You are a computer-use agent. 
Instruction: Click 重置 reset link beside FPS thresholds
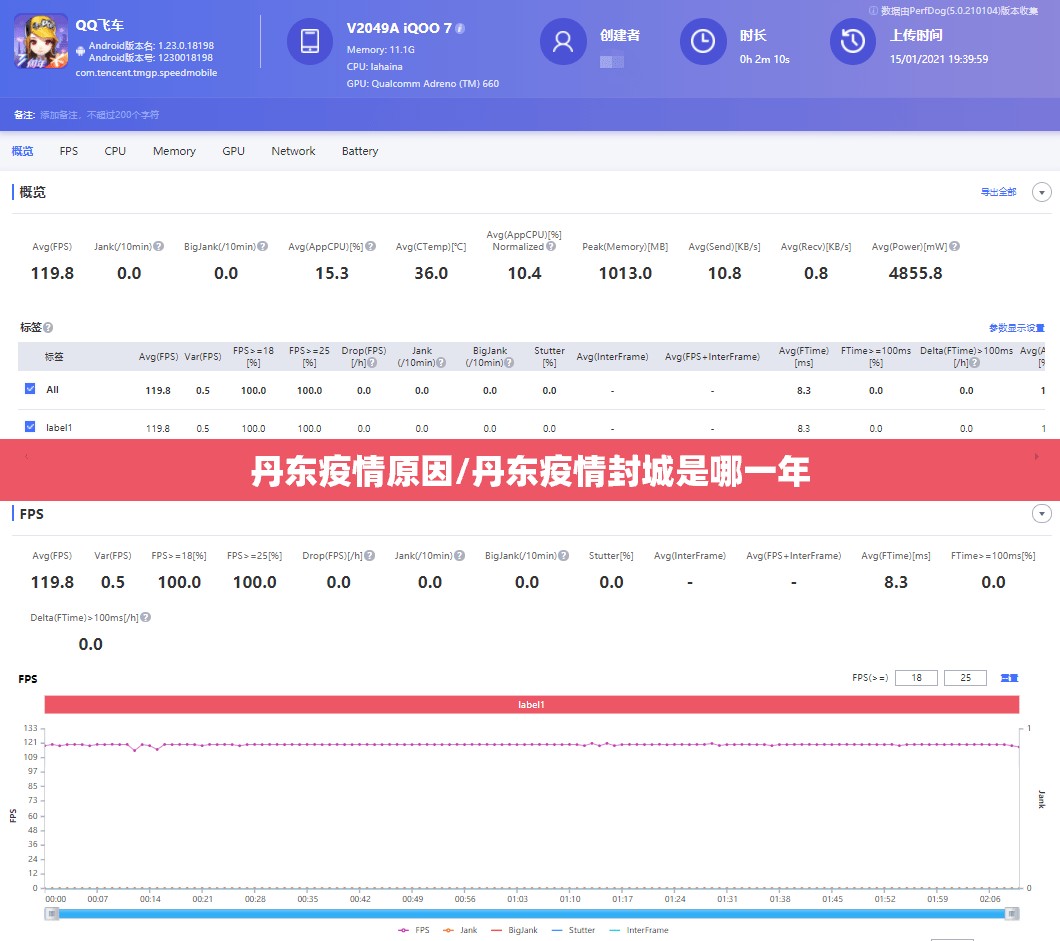1009,677
